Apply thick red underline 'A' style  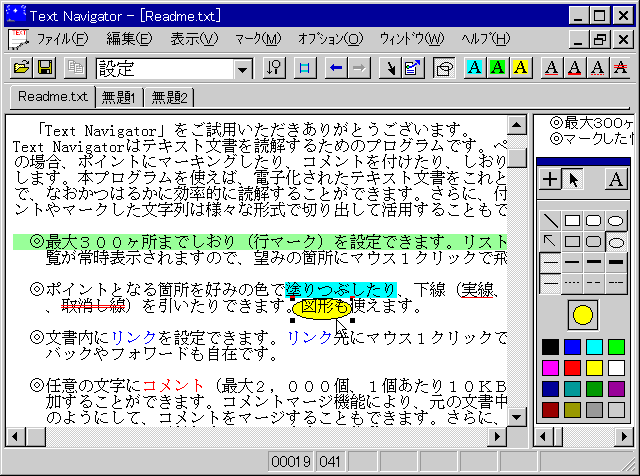[x=575, y=68]
